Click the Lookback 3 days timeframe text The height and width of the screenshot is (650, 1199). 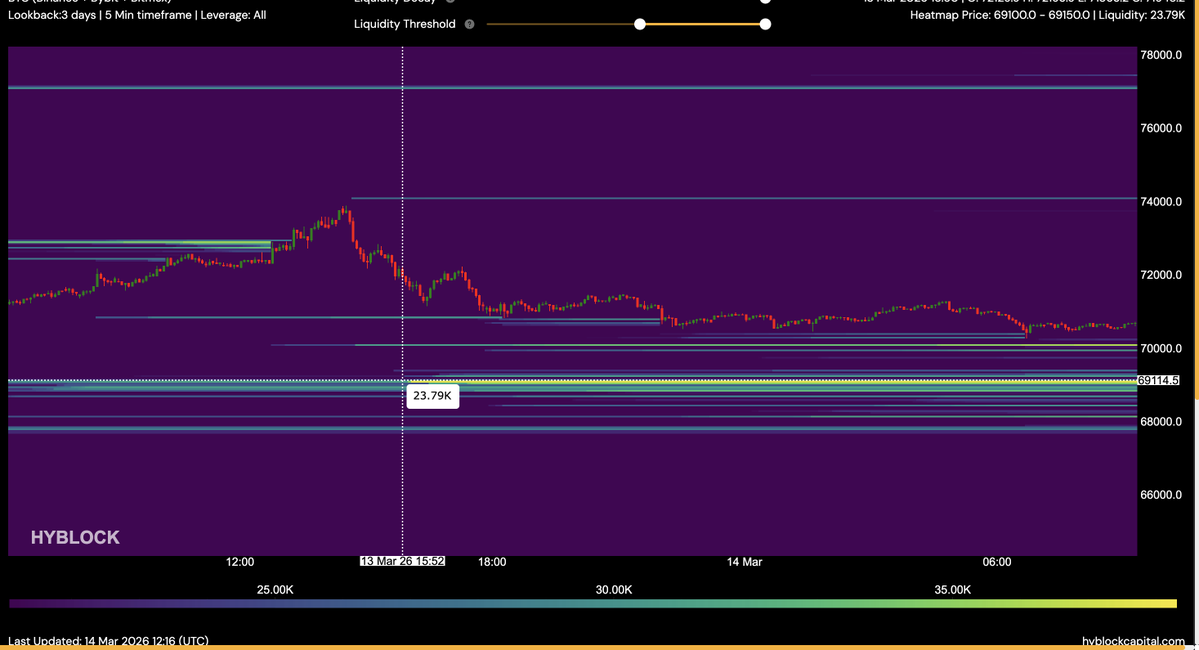point(138,15)
